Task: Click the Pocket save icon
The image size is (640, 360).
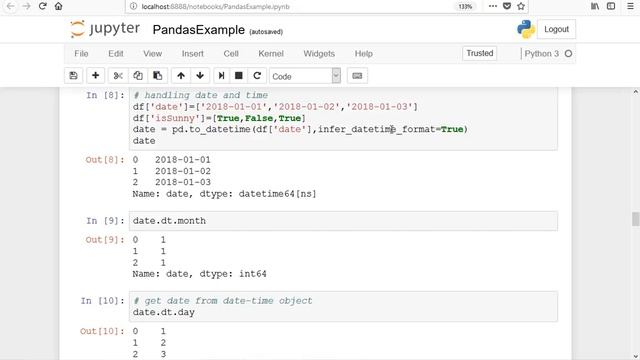Action: coord(507,6)
